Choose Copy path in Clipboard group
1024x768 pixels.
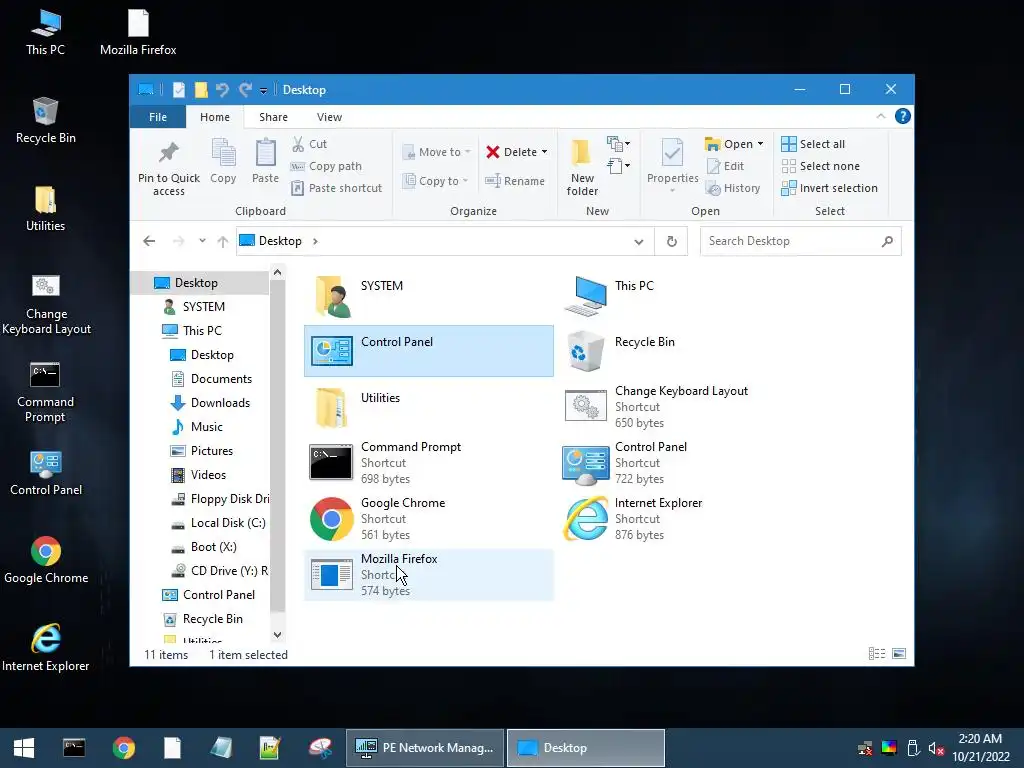(326, 166)
